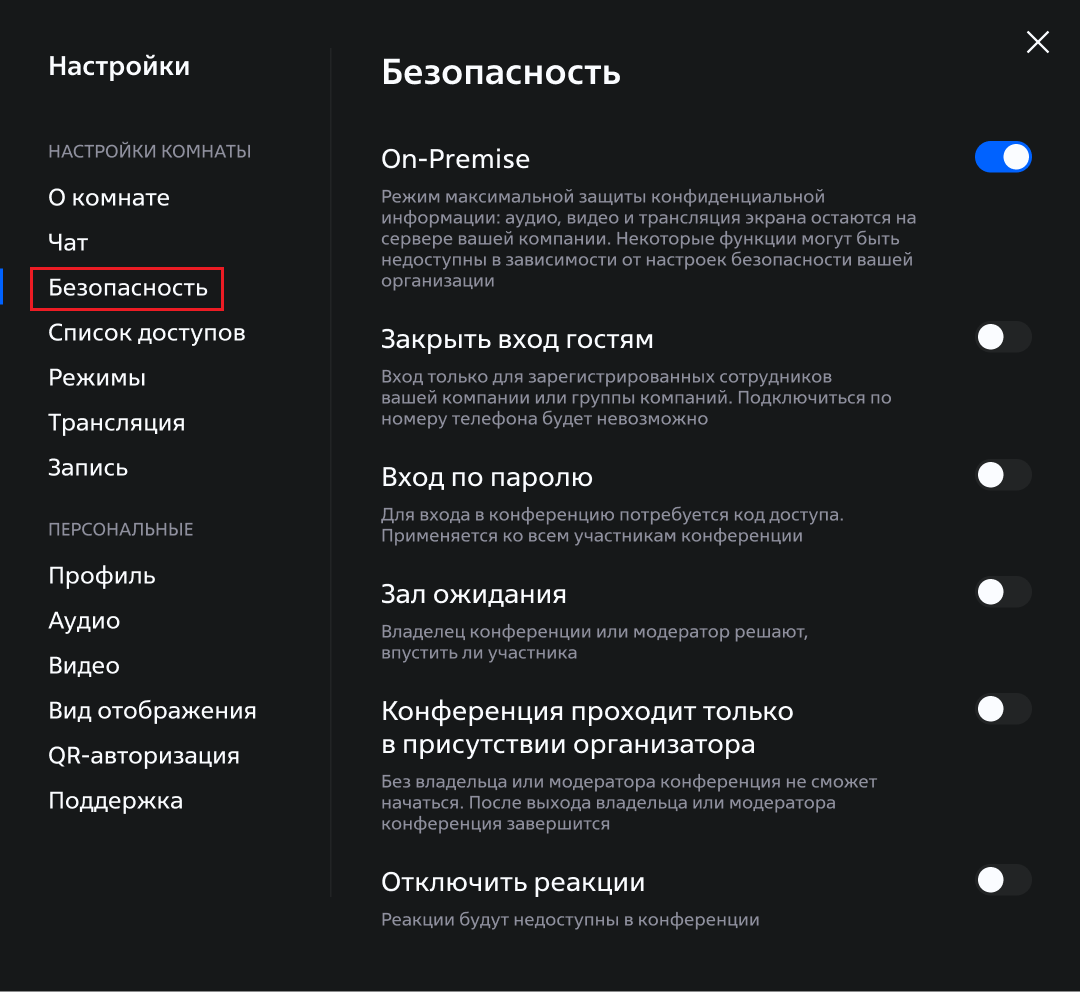Enable the Зал ожидания toggle
Screen dimensions: 1080x992
(1003, 592)
